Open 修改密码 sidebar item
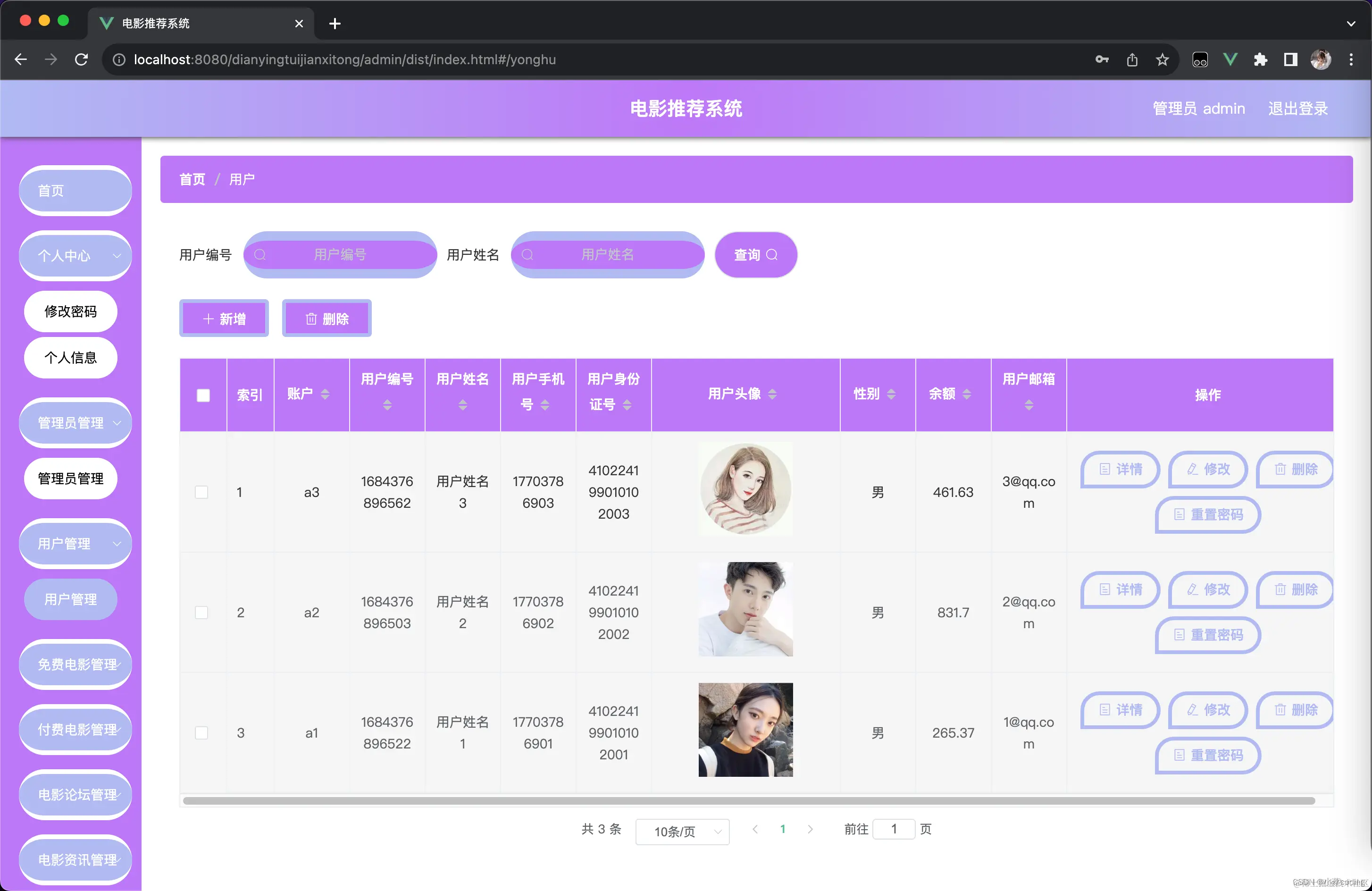The width and height of the screenshot is (1372, 891). [70, 311]
